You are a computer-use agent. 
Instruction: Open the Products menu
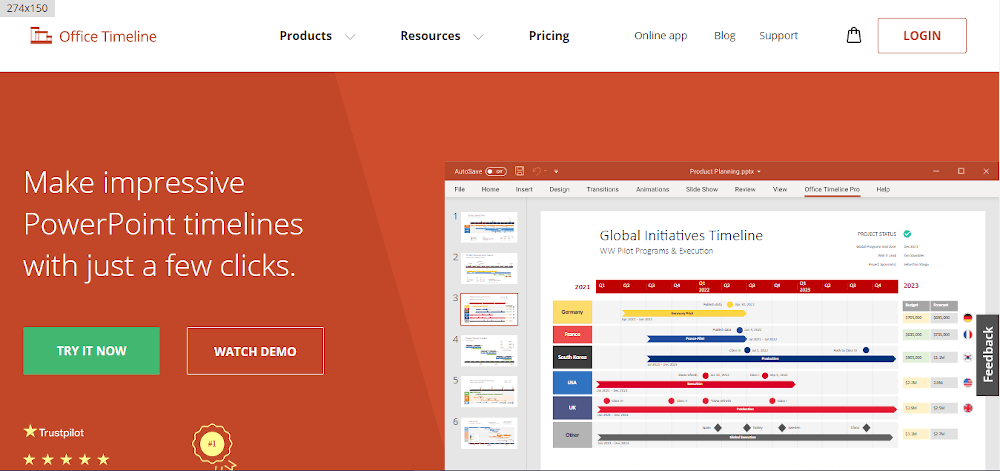click(x=305, y=36)
